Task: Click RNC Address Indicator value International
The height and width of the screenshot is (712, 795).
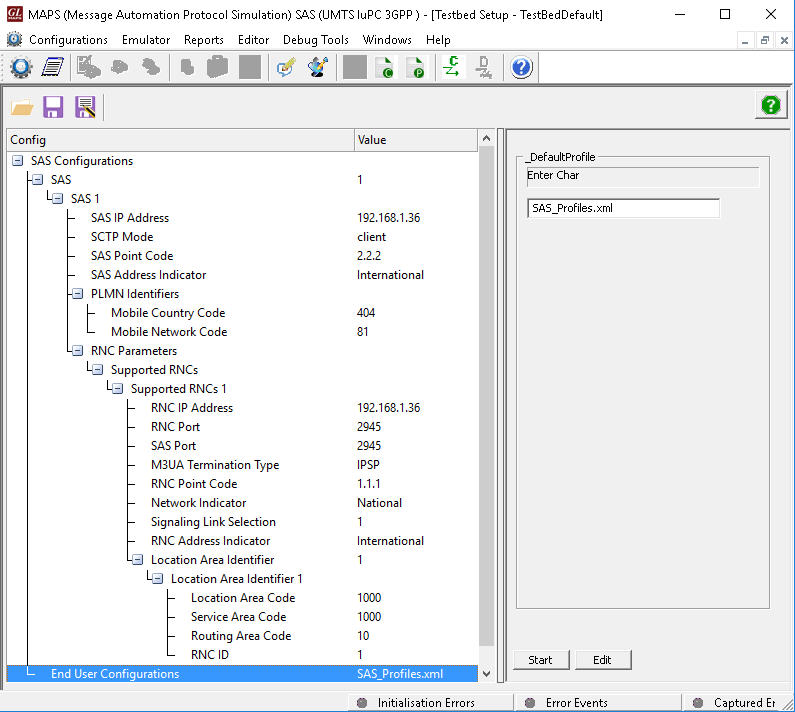Action: tap(390, 541)
